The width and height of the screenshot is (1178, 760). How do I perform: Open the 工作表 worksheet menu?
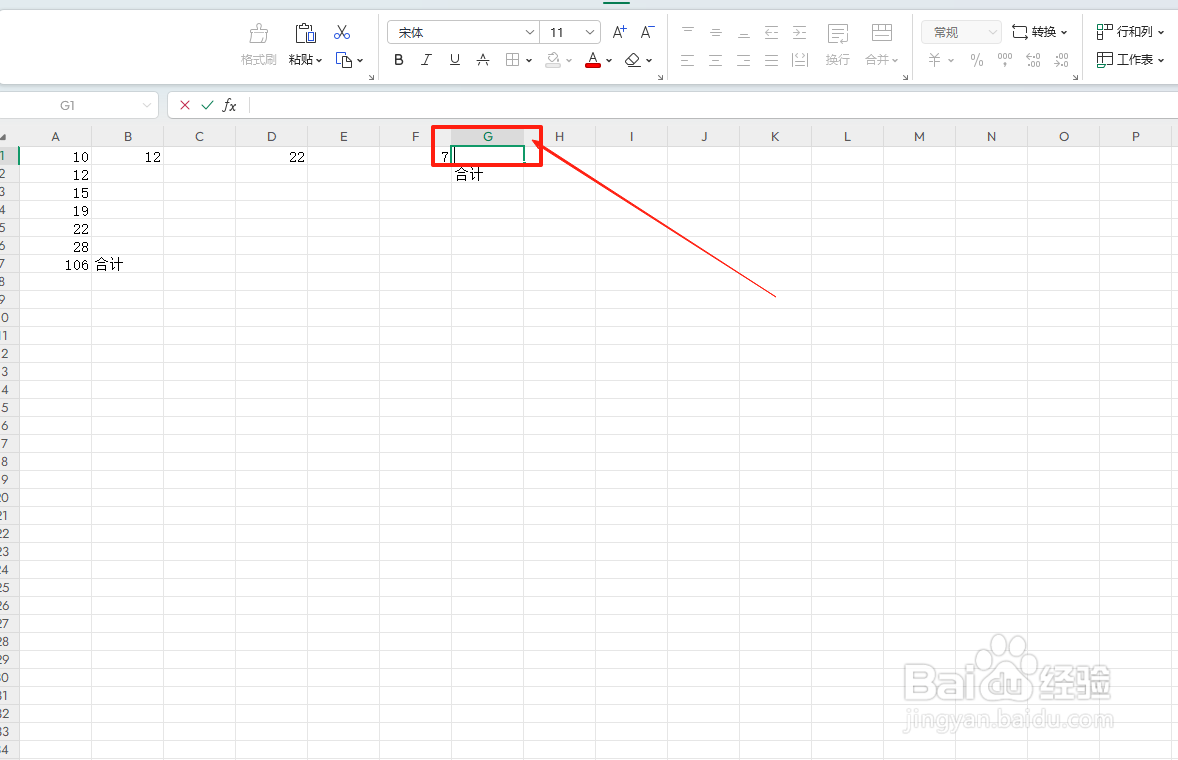pyautogui.click(x=1130, y=59)
